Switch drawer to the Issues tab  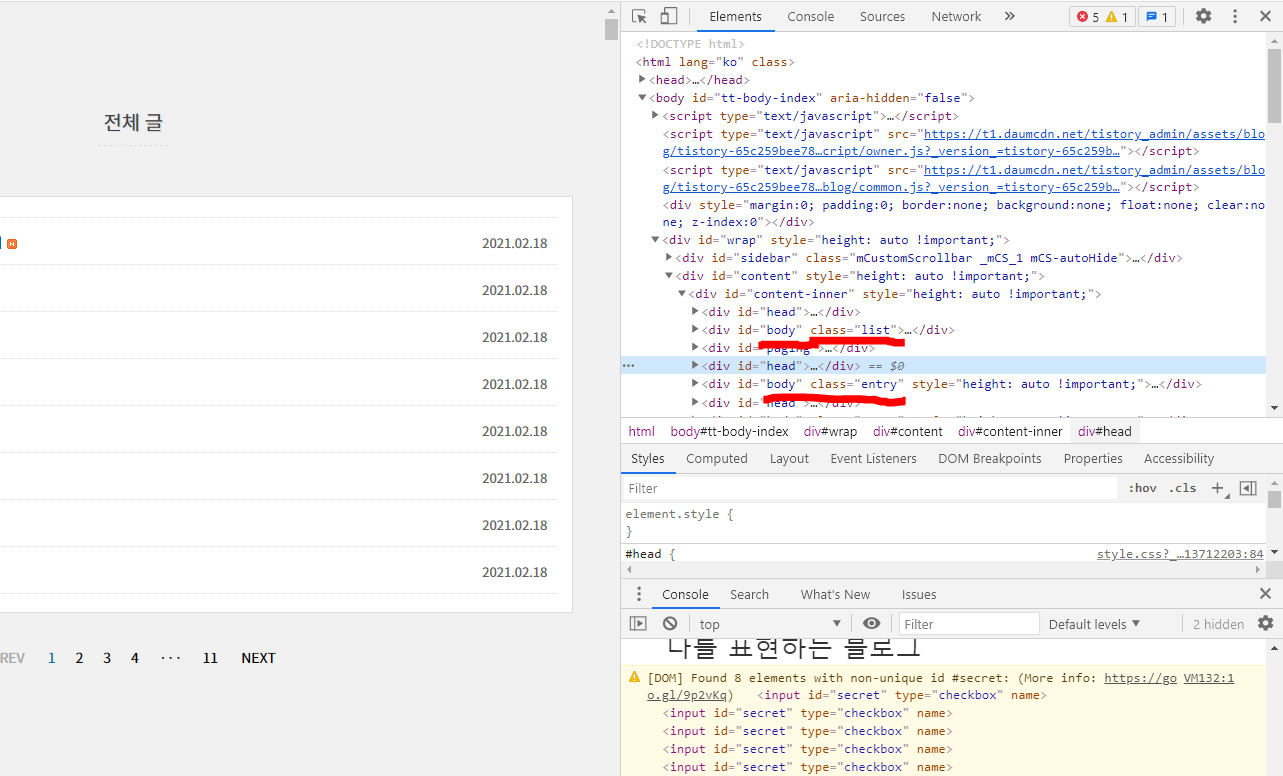[x=919, y=594]
